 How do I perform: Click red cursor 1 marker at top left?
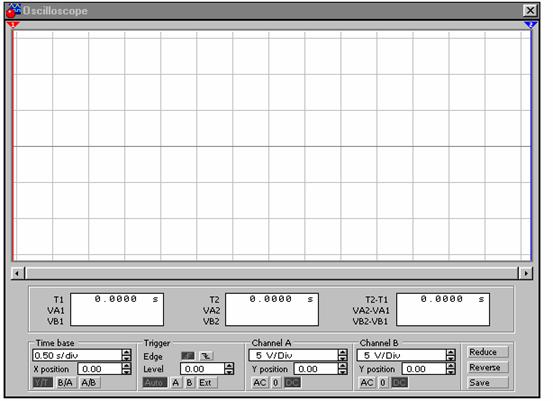13,25
